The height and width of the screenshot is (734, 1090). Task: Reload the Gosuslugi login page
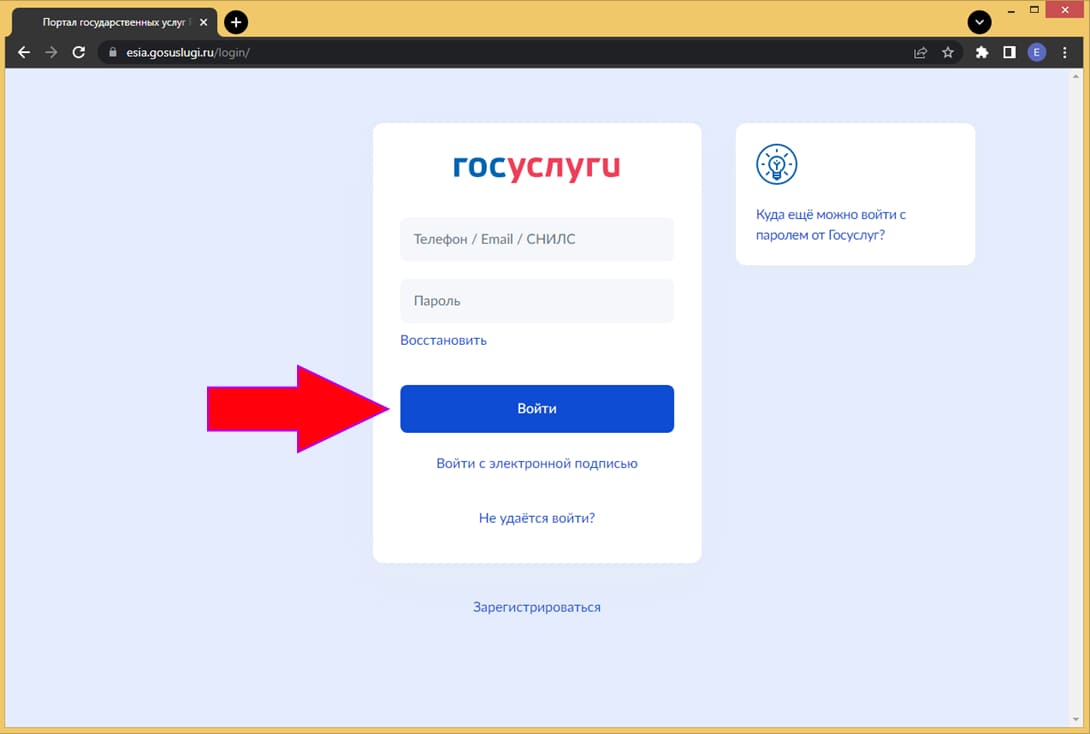[x=79, y=52]
